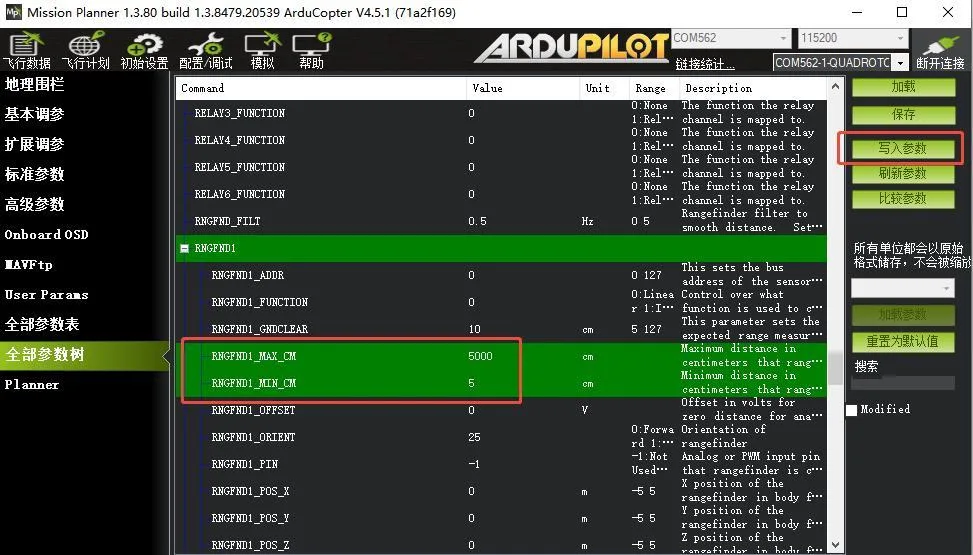
Task: Click the scrollbar down arrow
Action: pos(835,545)
